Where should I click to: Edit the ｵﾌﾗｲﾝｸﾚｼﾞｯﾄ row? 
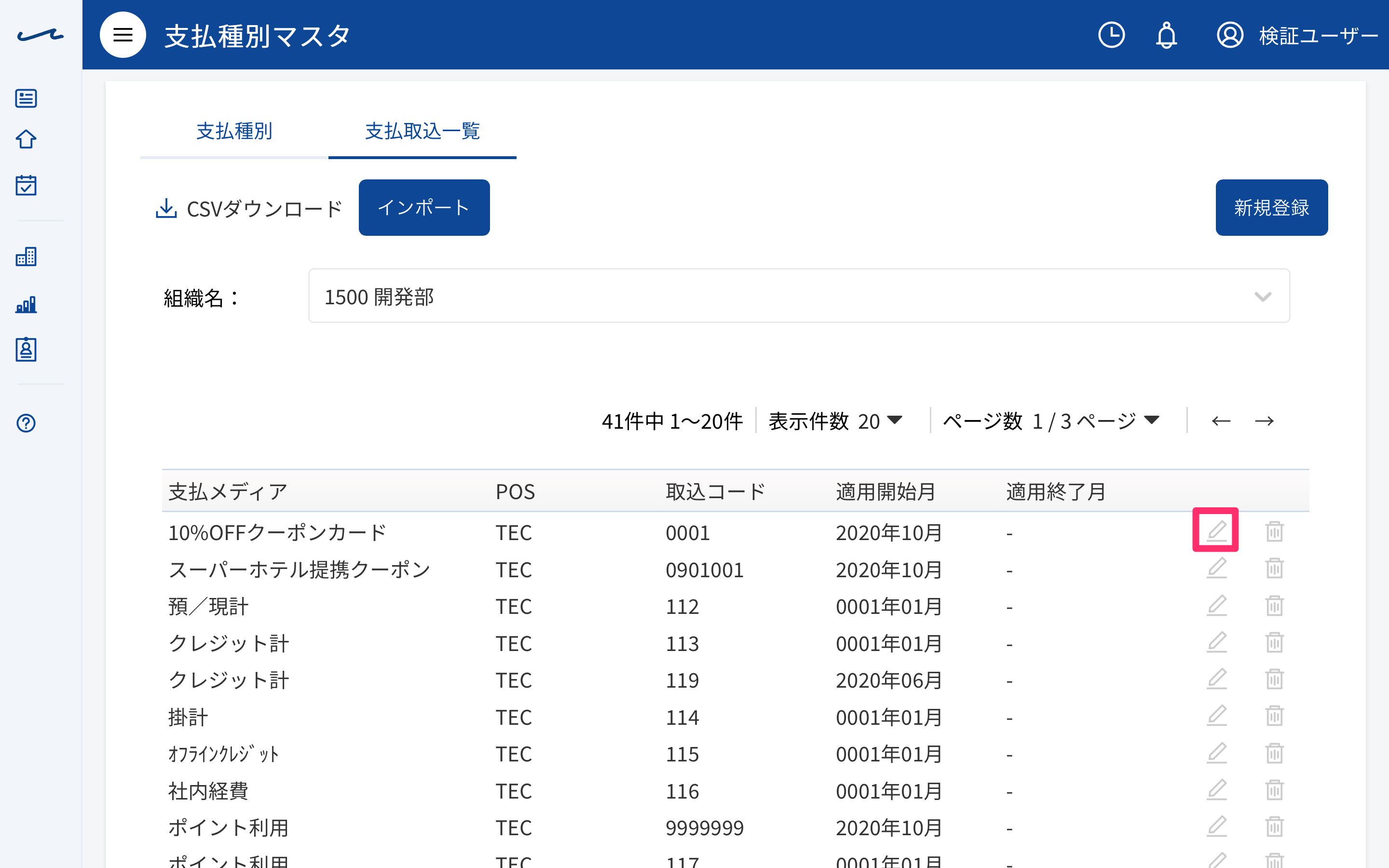1216,753
